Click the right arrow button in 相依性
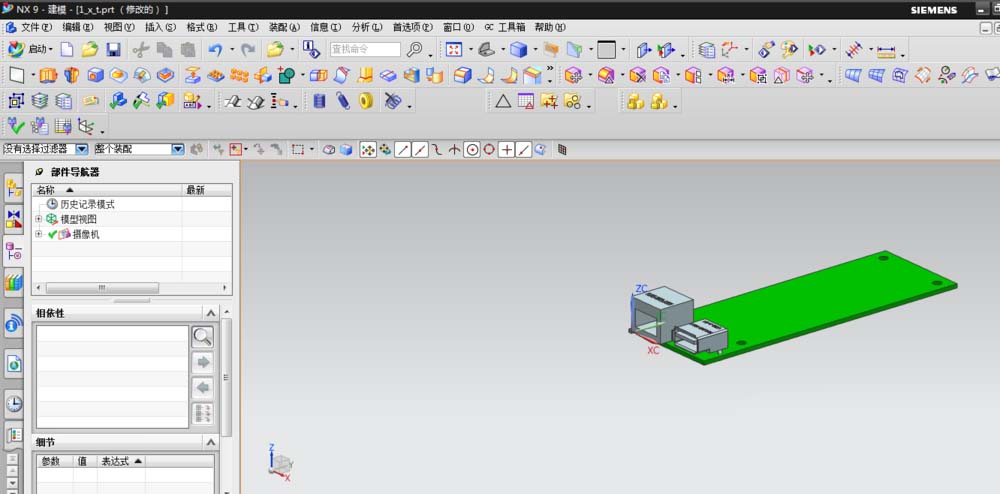The image size is (1000, 494). (203, 362)
